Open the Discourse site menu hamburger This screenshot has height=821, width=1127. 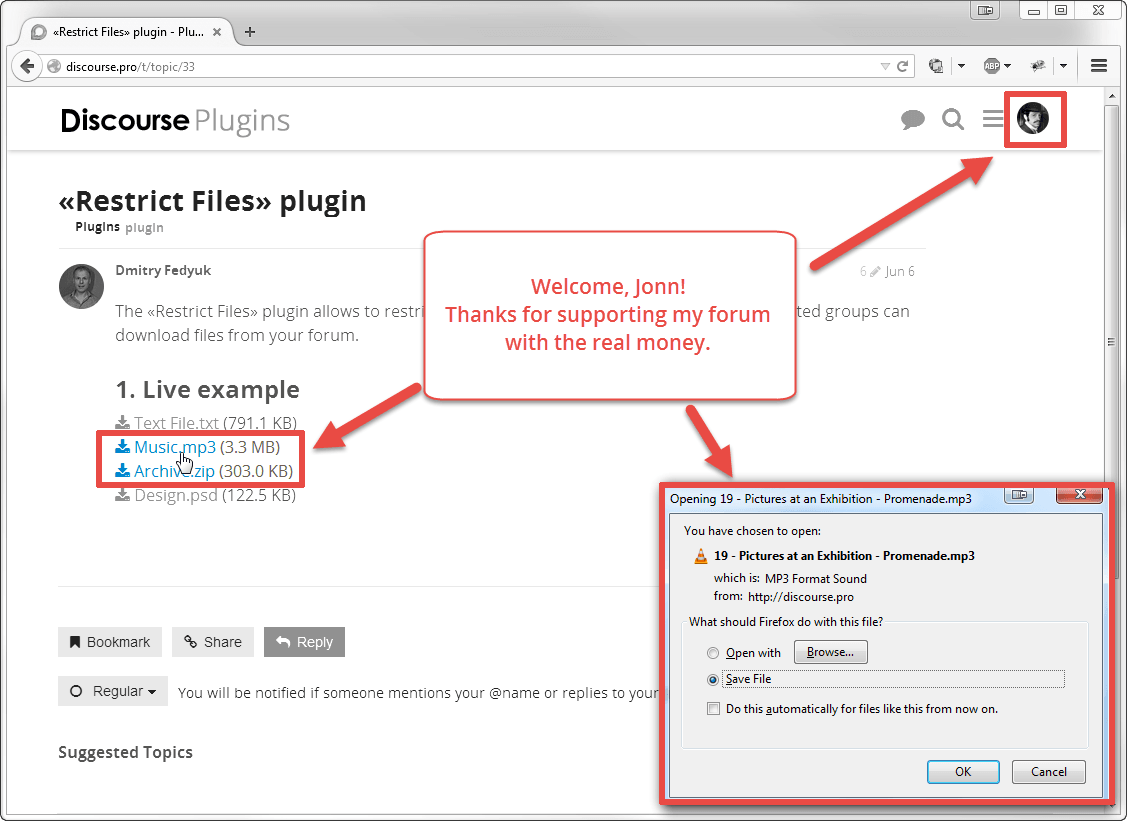[x=993, y=119]
